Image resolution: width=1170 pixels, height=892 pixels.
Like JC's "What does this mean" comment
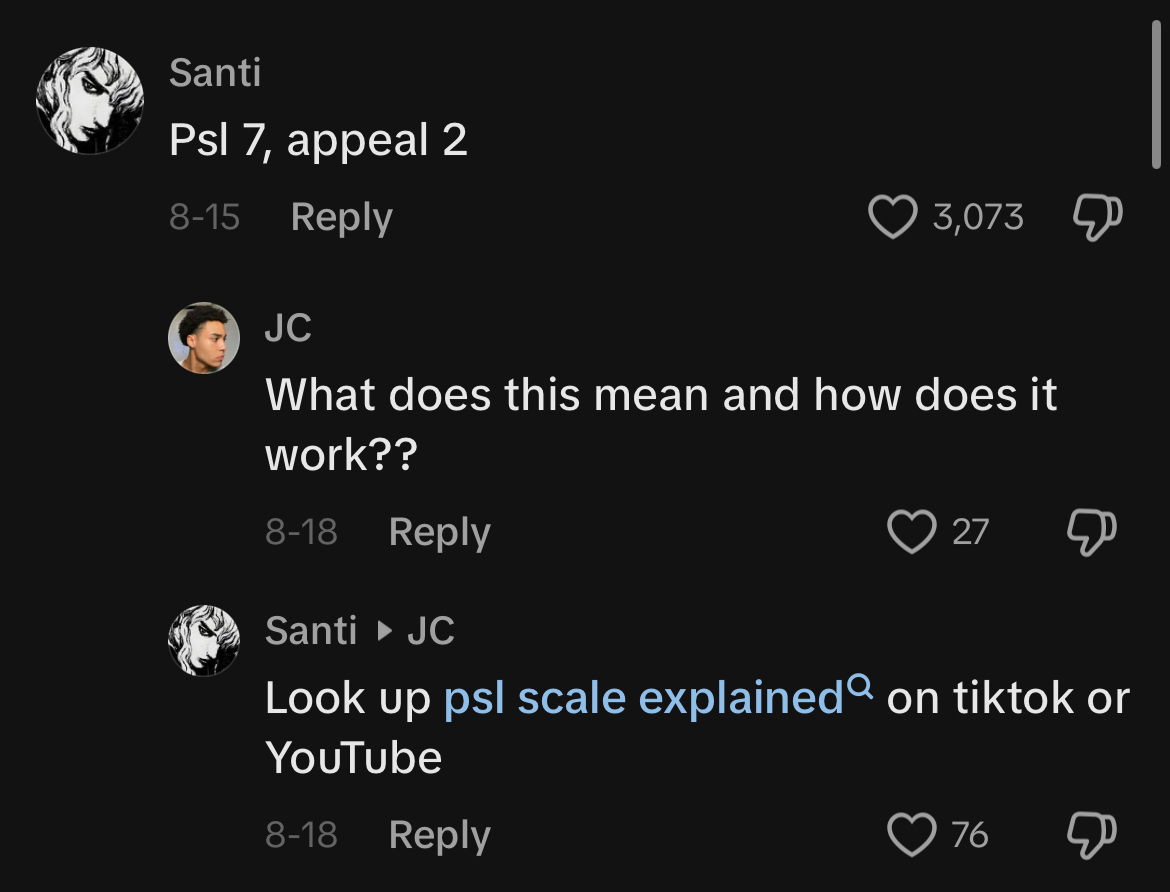pyautogui.click(x=911, y=531)
